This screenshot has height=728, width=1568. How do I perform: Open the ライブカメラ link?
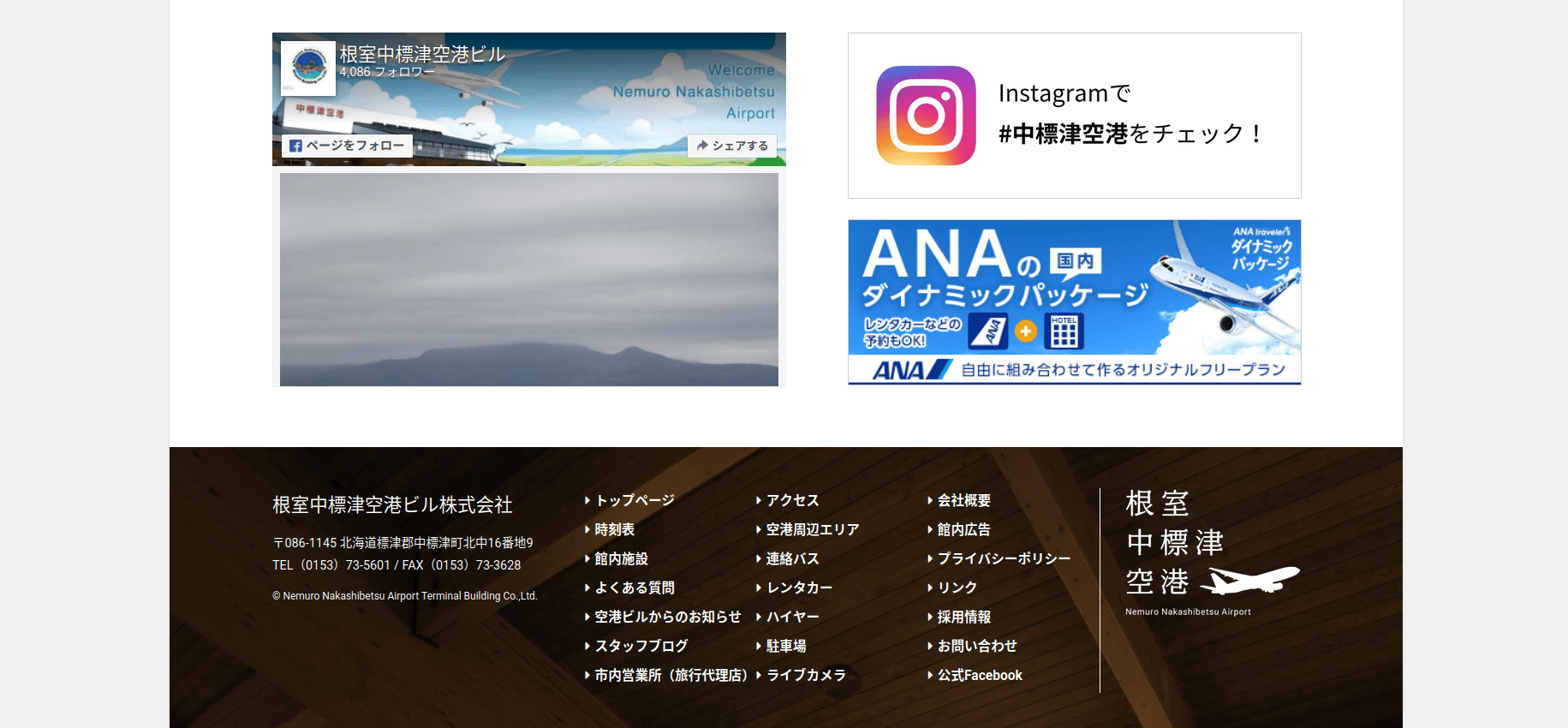point(806,675)
